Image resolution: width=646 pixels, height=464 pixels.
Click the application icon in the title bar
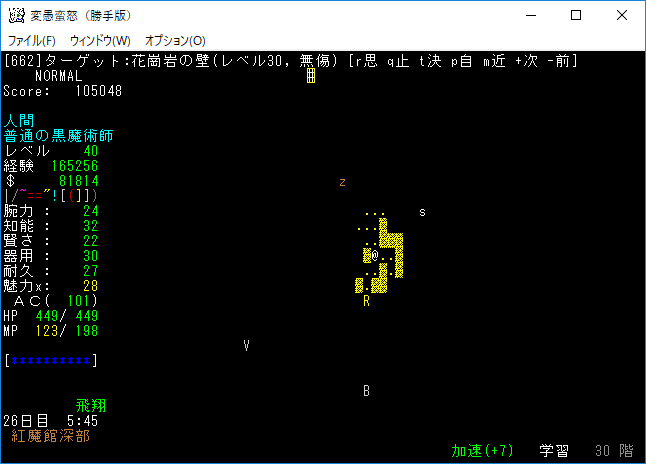coord(16,15)
